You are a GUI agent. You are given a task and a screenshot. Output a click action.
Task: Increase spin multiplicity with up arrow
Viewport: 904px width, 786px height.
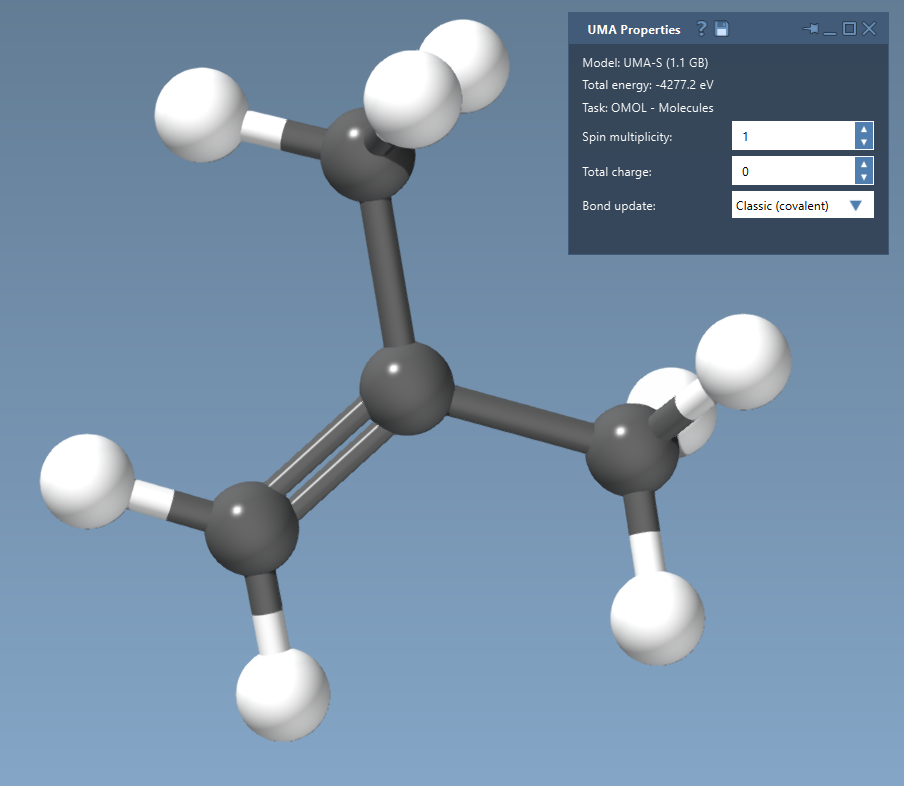point(864,130)
